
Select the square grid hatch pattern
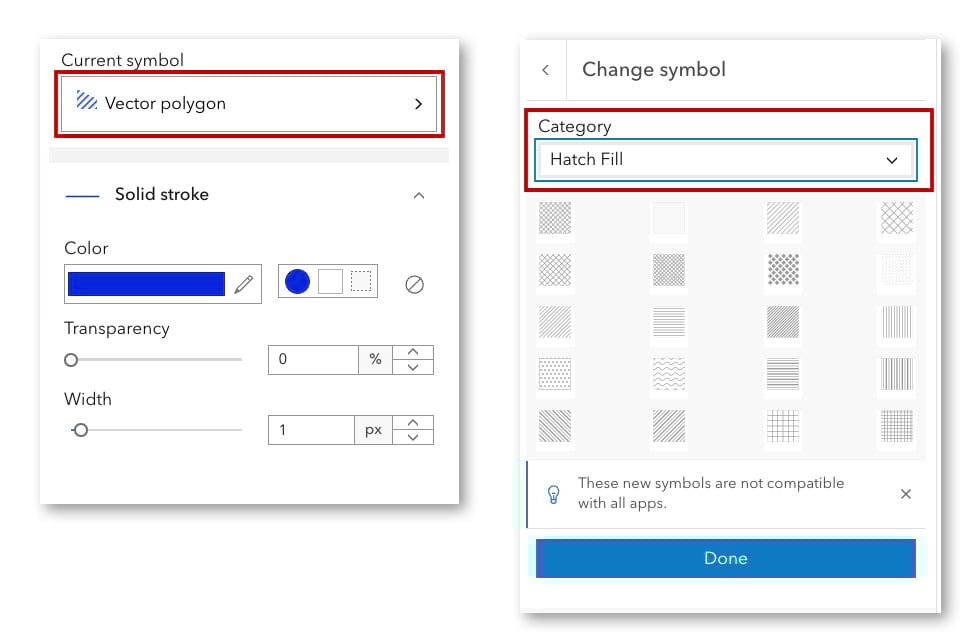[x=783, y=426]
